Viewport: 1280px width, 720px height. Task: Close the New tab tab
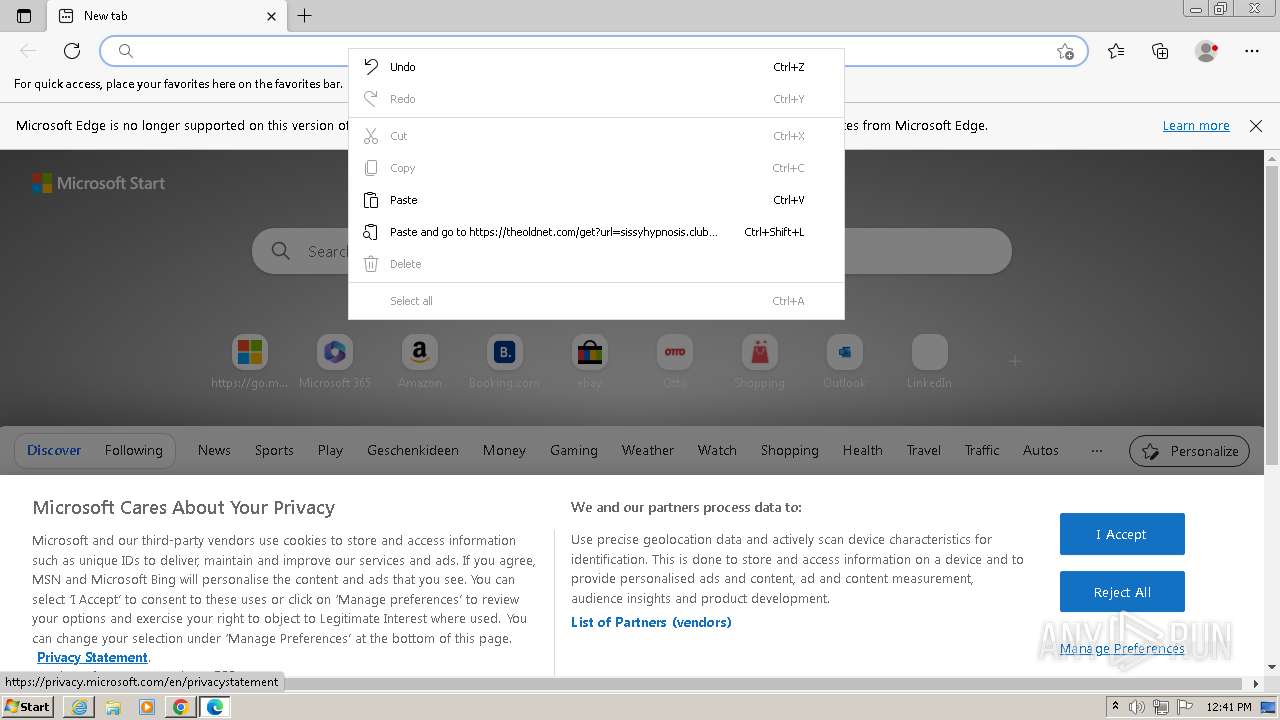tap(271, 16)
